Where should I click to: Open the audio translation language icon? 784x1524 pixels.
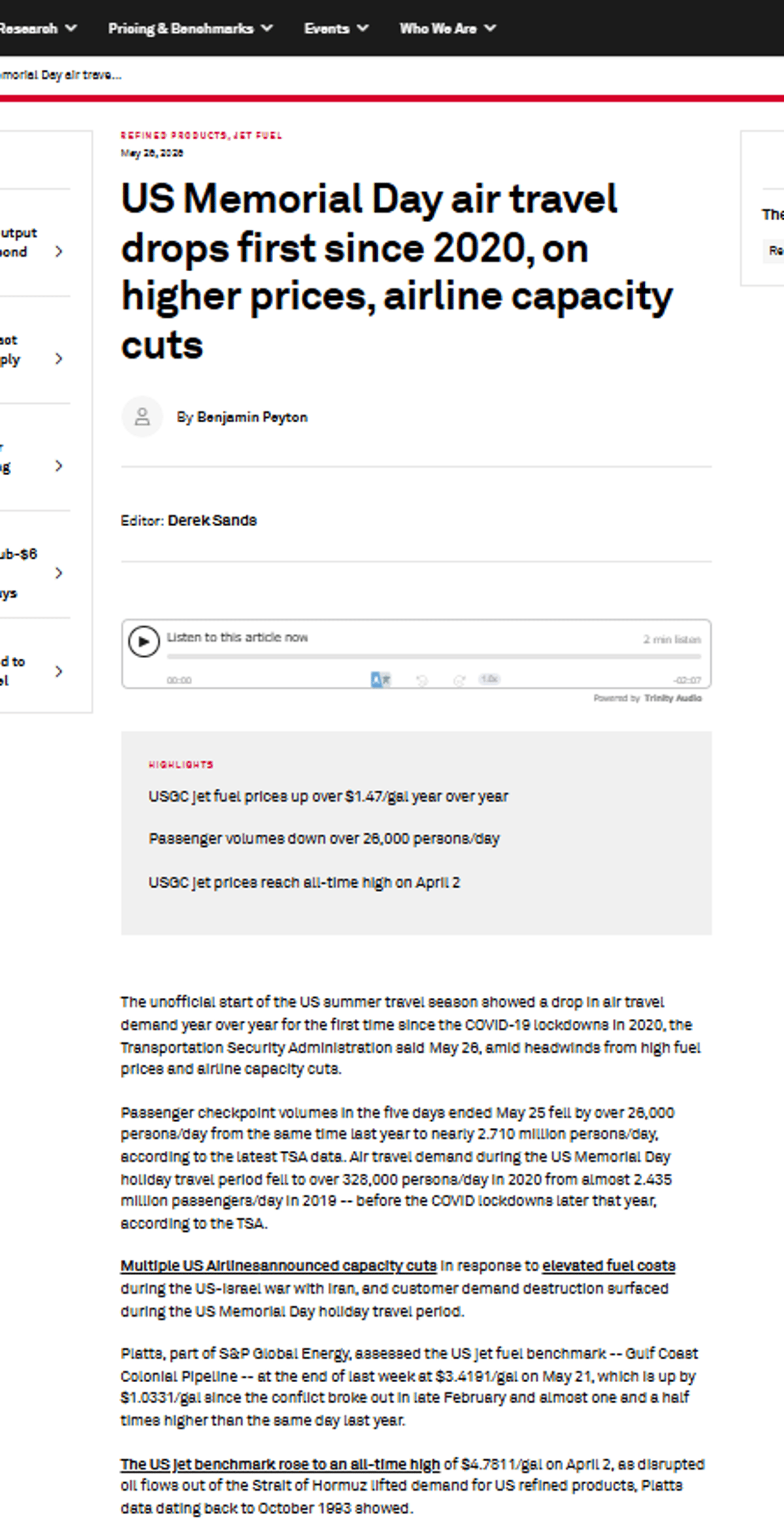tap(381, 680)
